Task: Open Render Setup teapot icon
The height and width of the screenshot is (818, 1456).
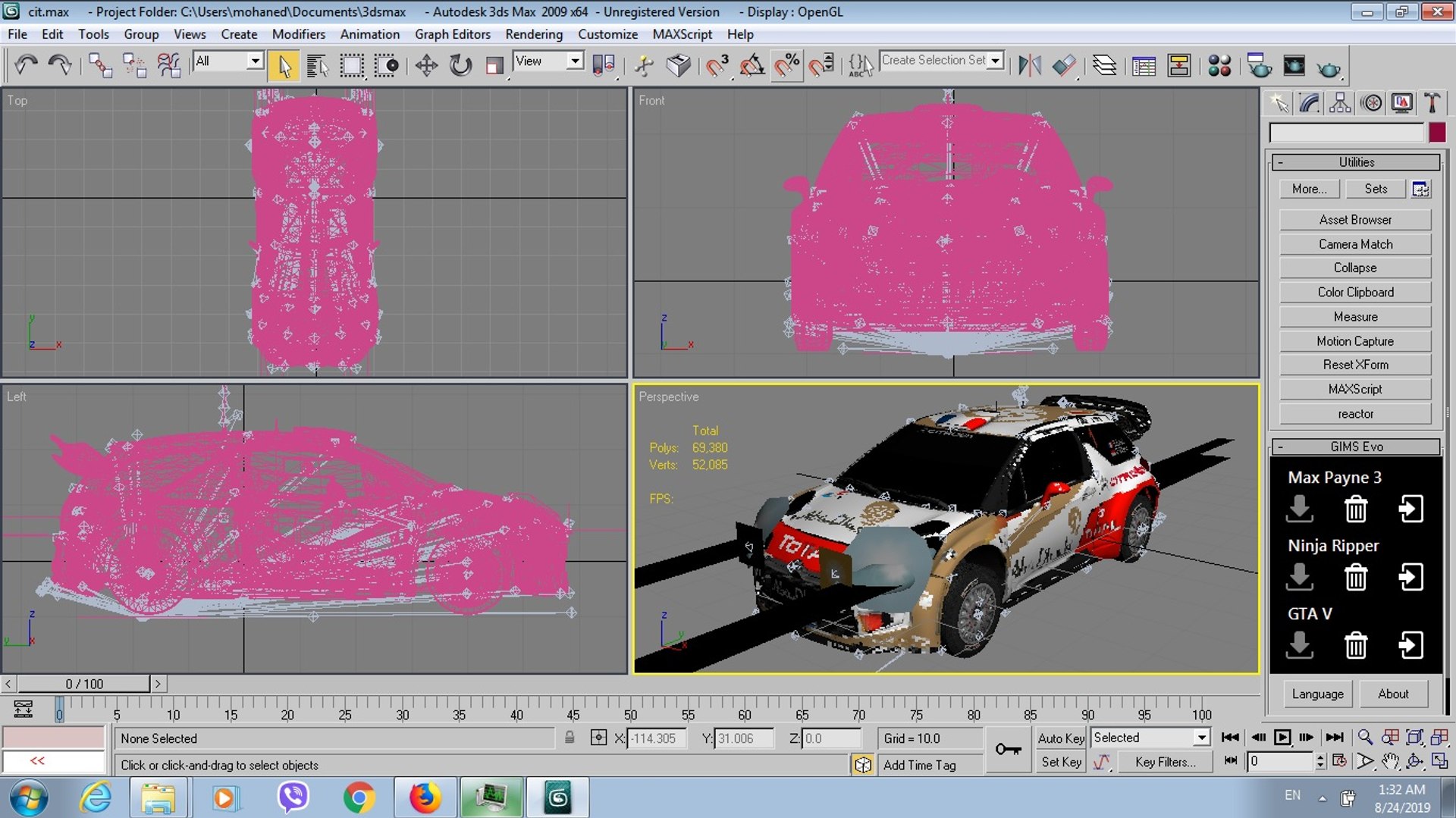Action: click(1260, 65)
